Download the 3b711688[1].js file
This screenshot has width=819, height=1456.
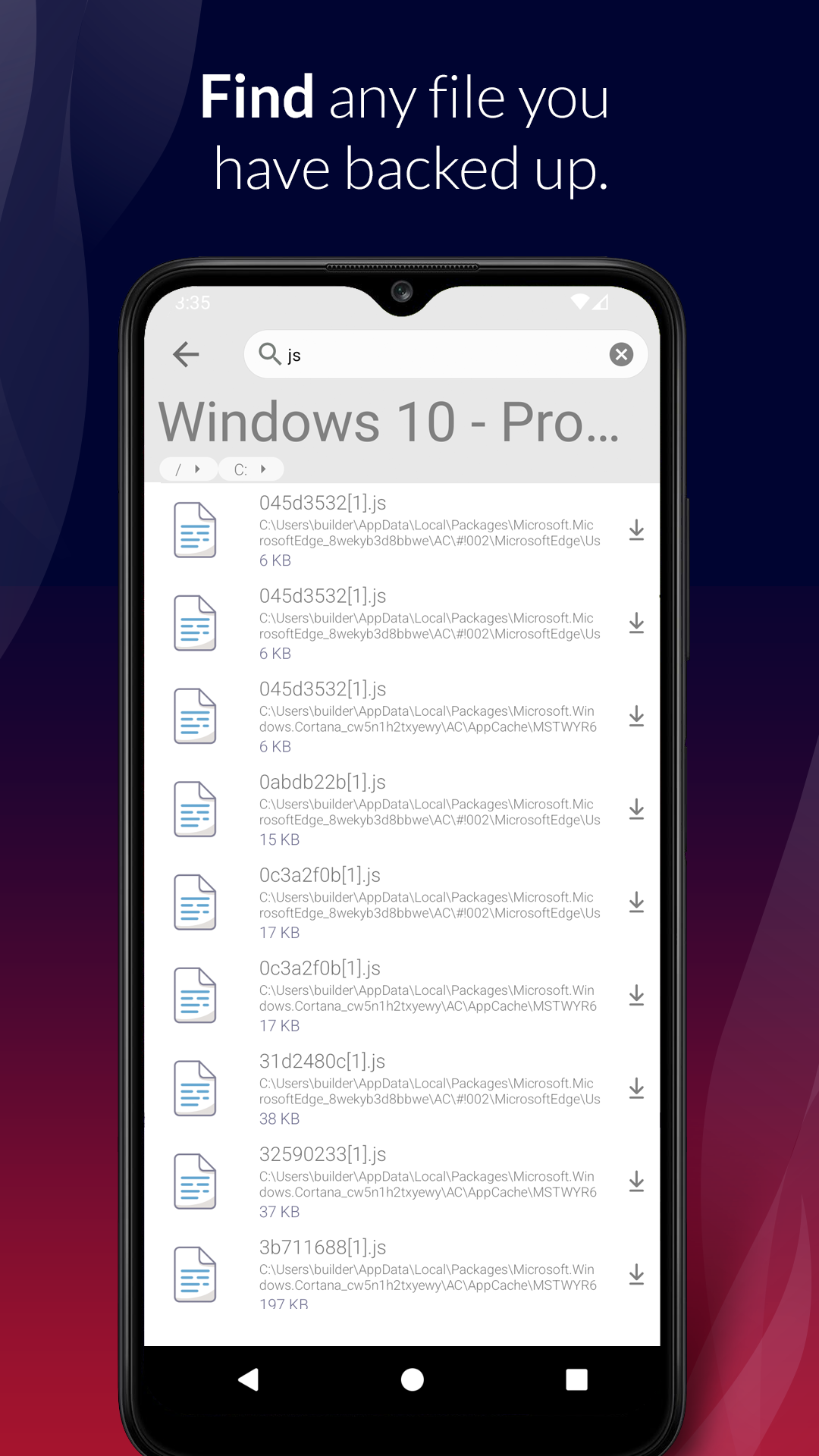coord(636,1276)
